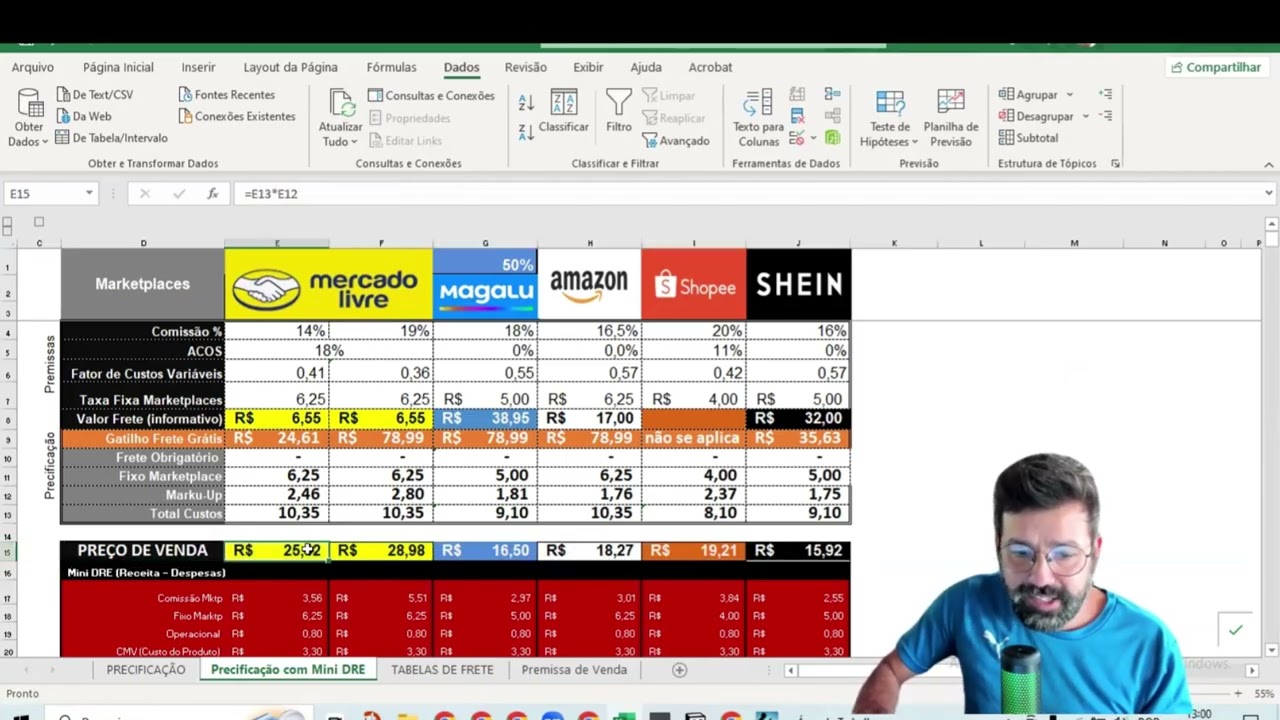The image size is (1280, 720).
Task: Click the sheet horizontal scroll left arrow
Action: point(791,670)
